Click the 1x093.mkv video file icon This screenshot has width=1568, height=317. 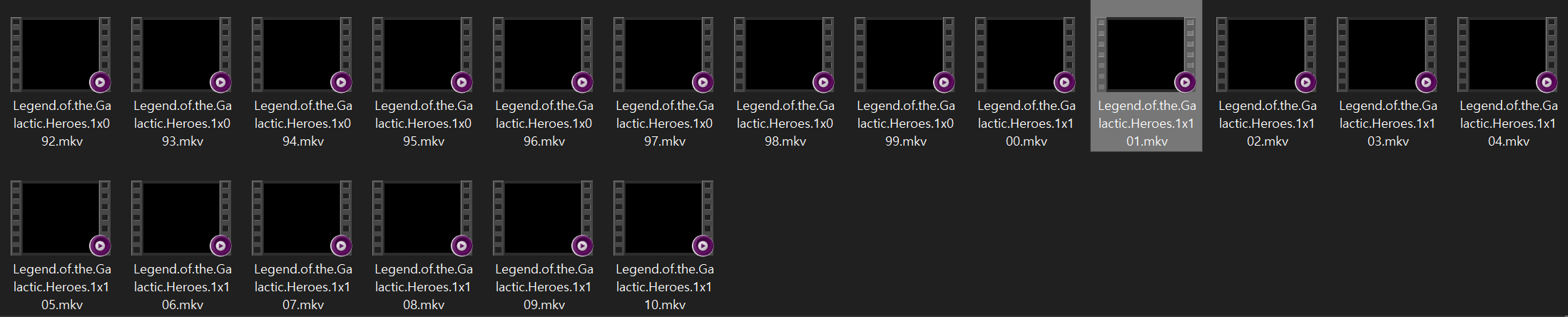click(x=182, y=55)
